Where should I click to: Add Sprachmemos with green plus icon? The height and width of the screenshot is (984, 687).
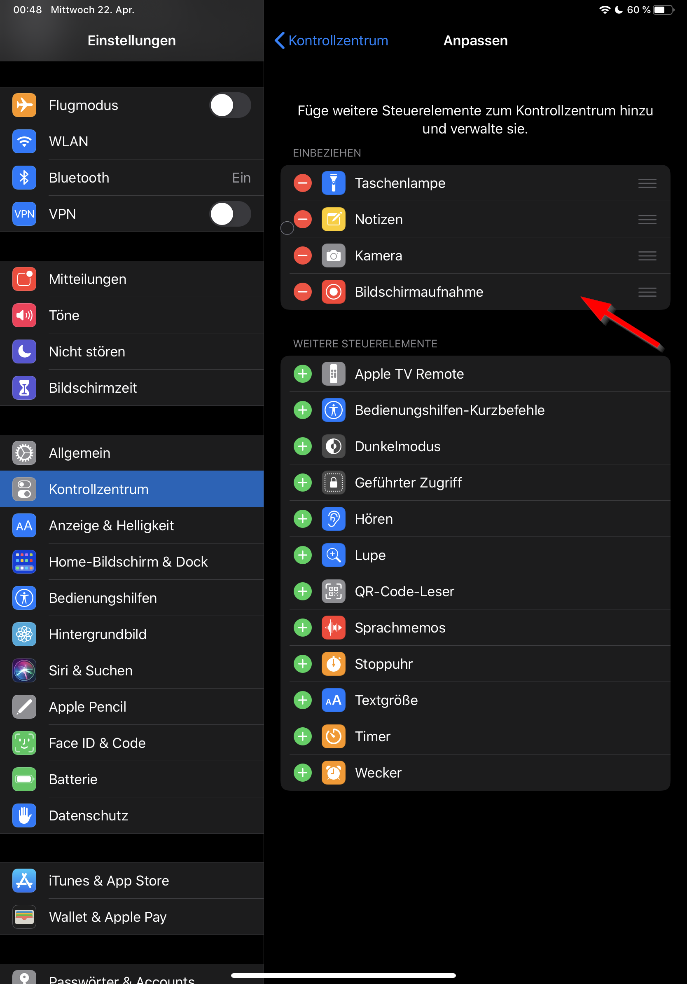pos(302,628)
